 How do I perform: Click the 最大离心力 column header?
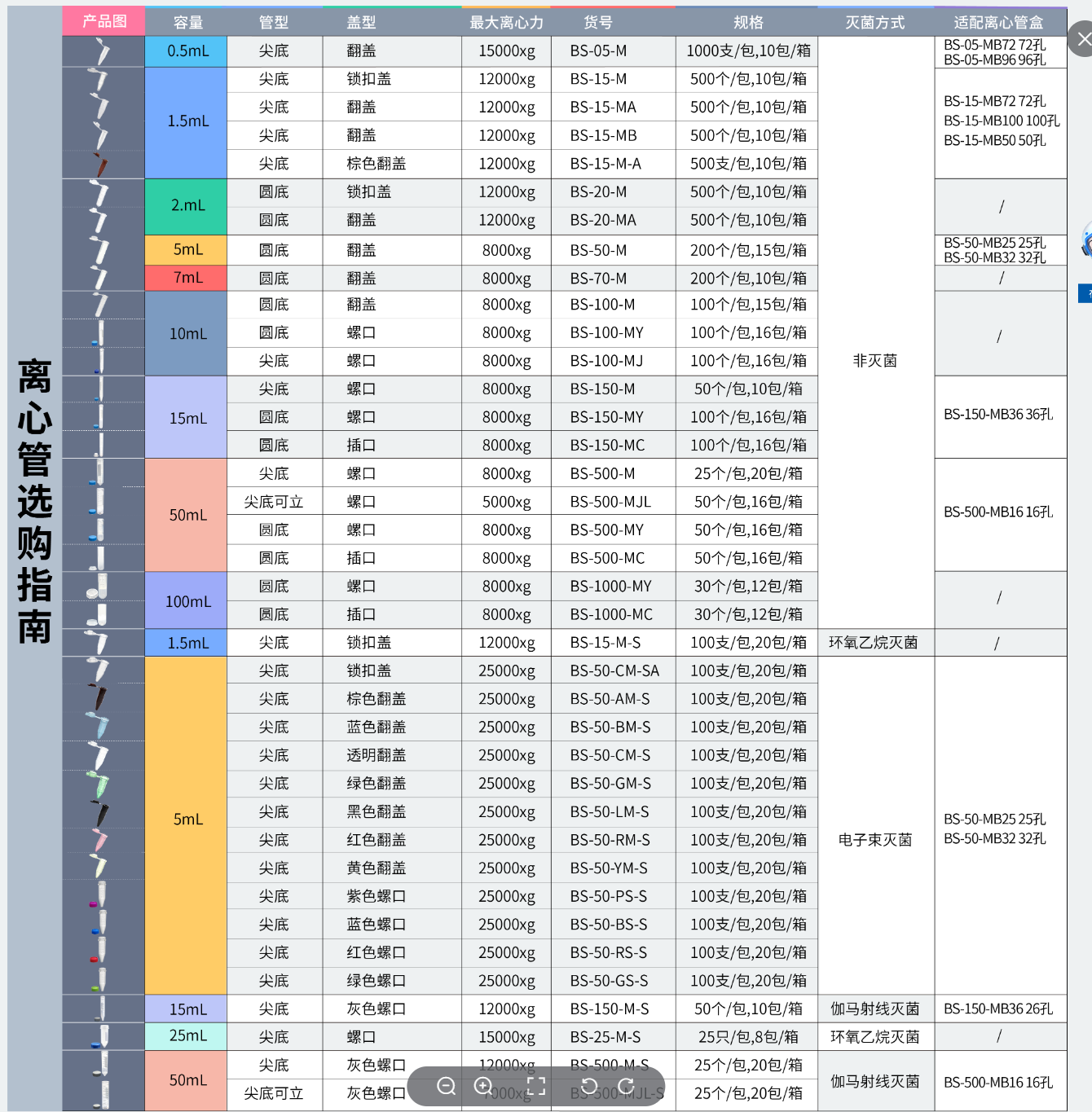(x=506, y=23)
